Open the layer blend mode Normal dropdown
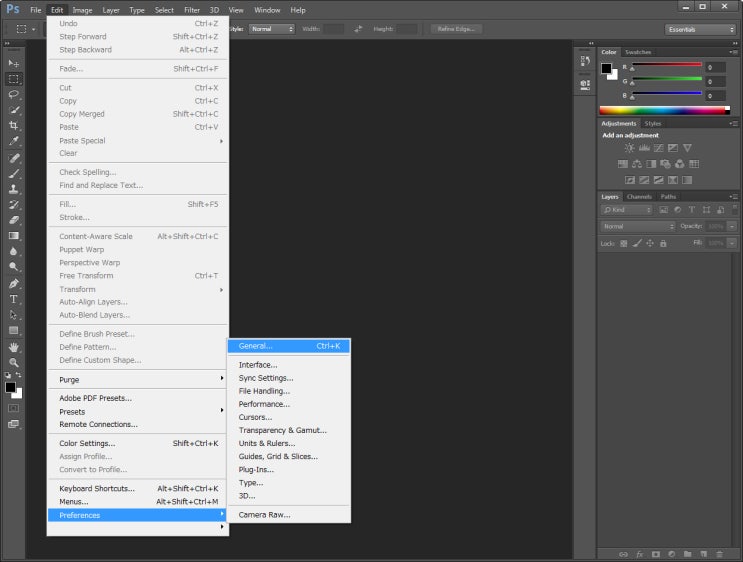Viewport: 743px width, 562px height. [x=638, y=227]
